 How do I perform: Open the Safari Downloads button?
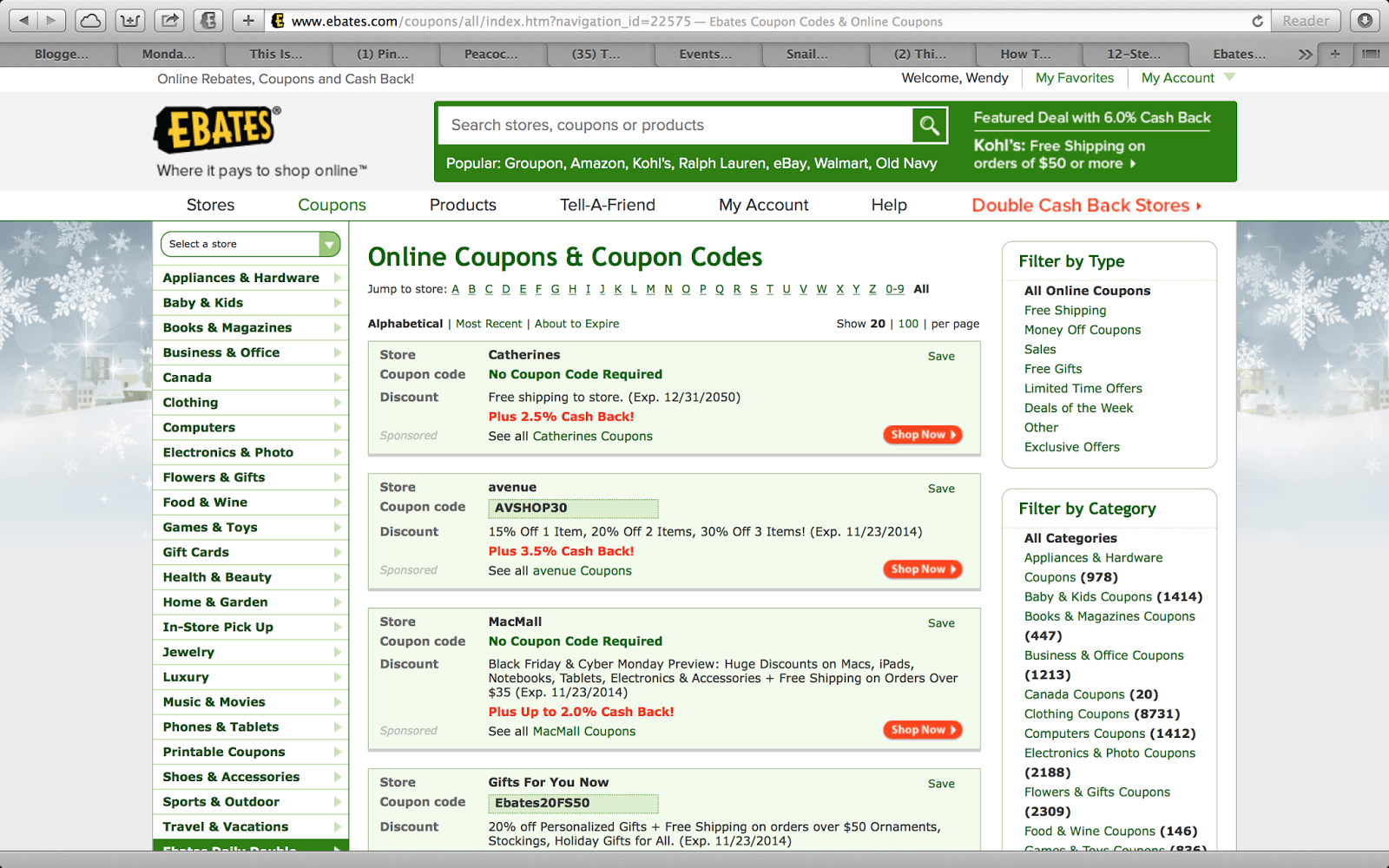(1365, 20)
